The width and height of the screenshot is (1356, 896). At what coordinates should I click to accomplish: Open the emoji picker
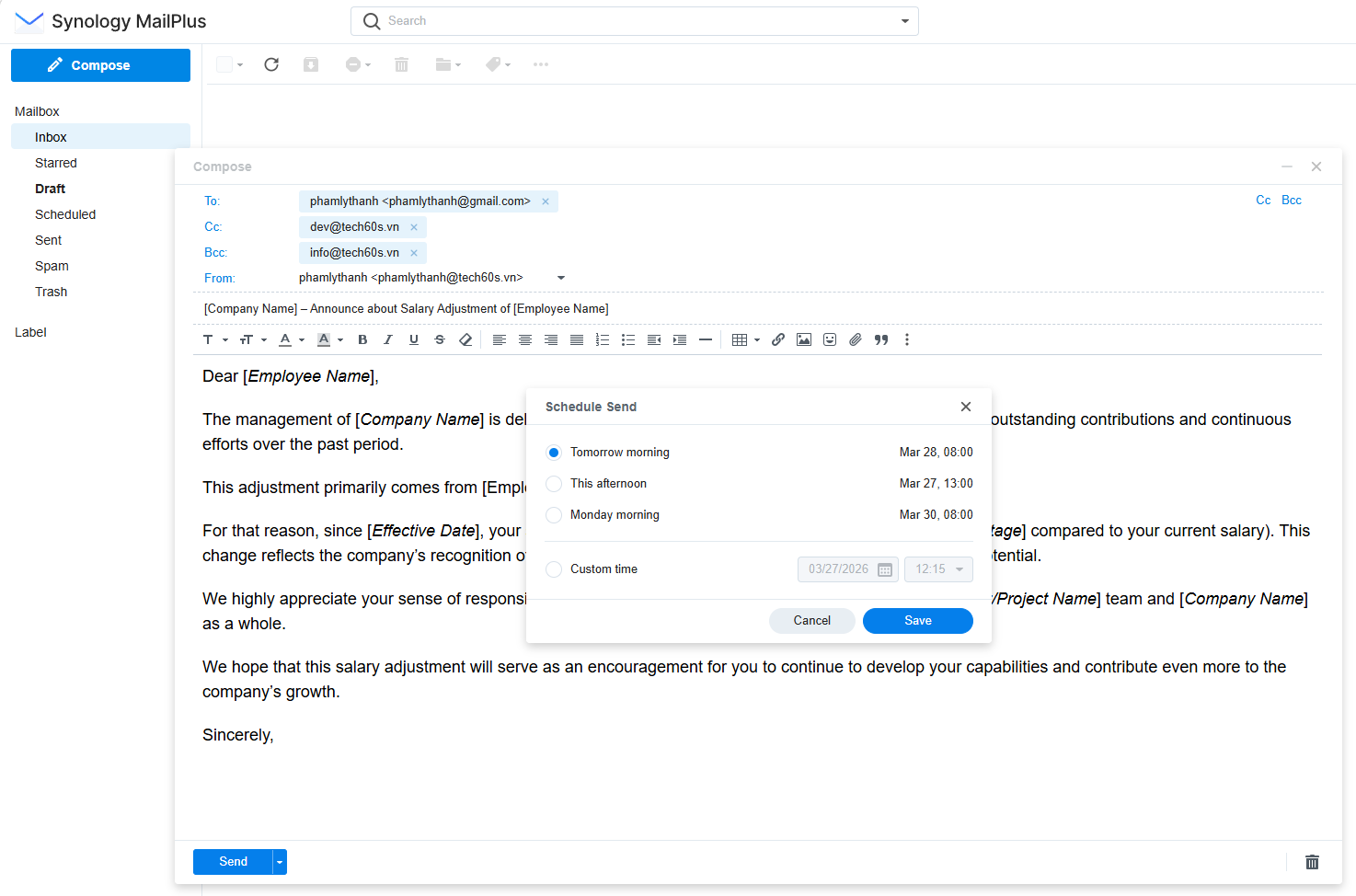tap(830, 339)
